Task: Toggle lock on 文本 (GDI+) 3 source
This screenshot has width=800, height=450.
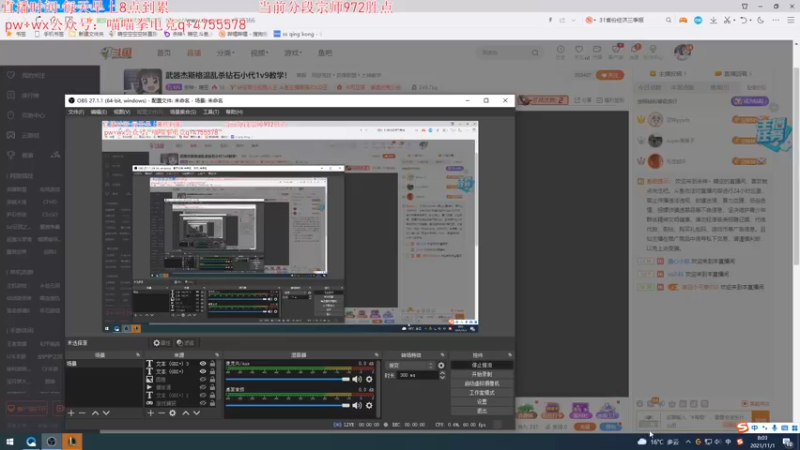Action: [x=212, y=364]
